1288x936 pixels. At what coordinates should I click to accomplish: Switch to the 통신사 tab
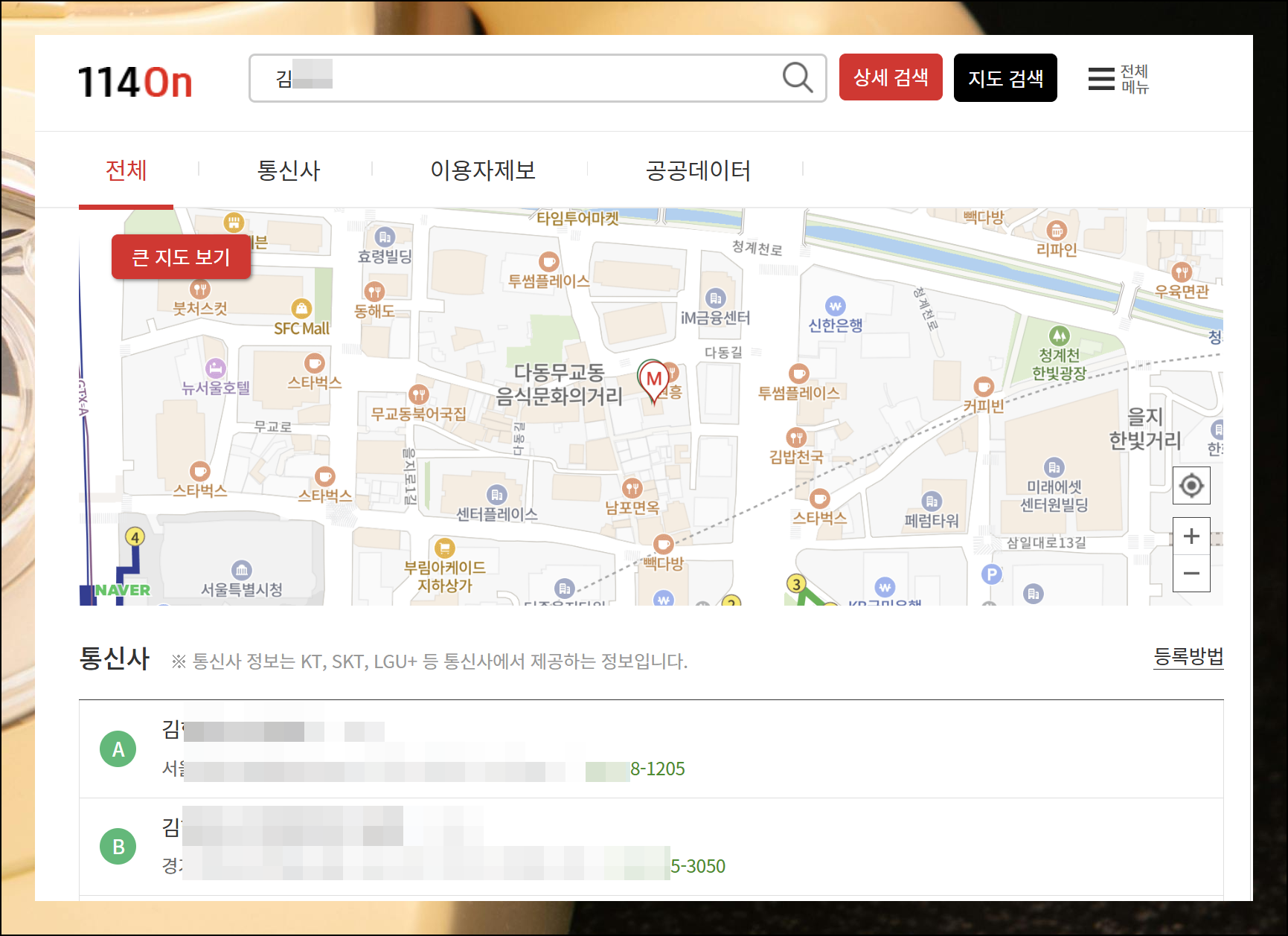tap(288, 170)
